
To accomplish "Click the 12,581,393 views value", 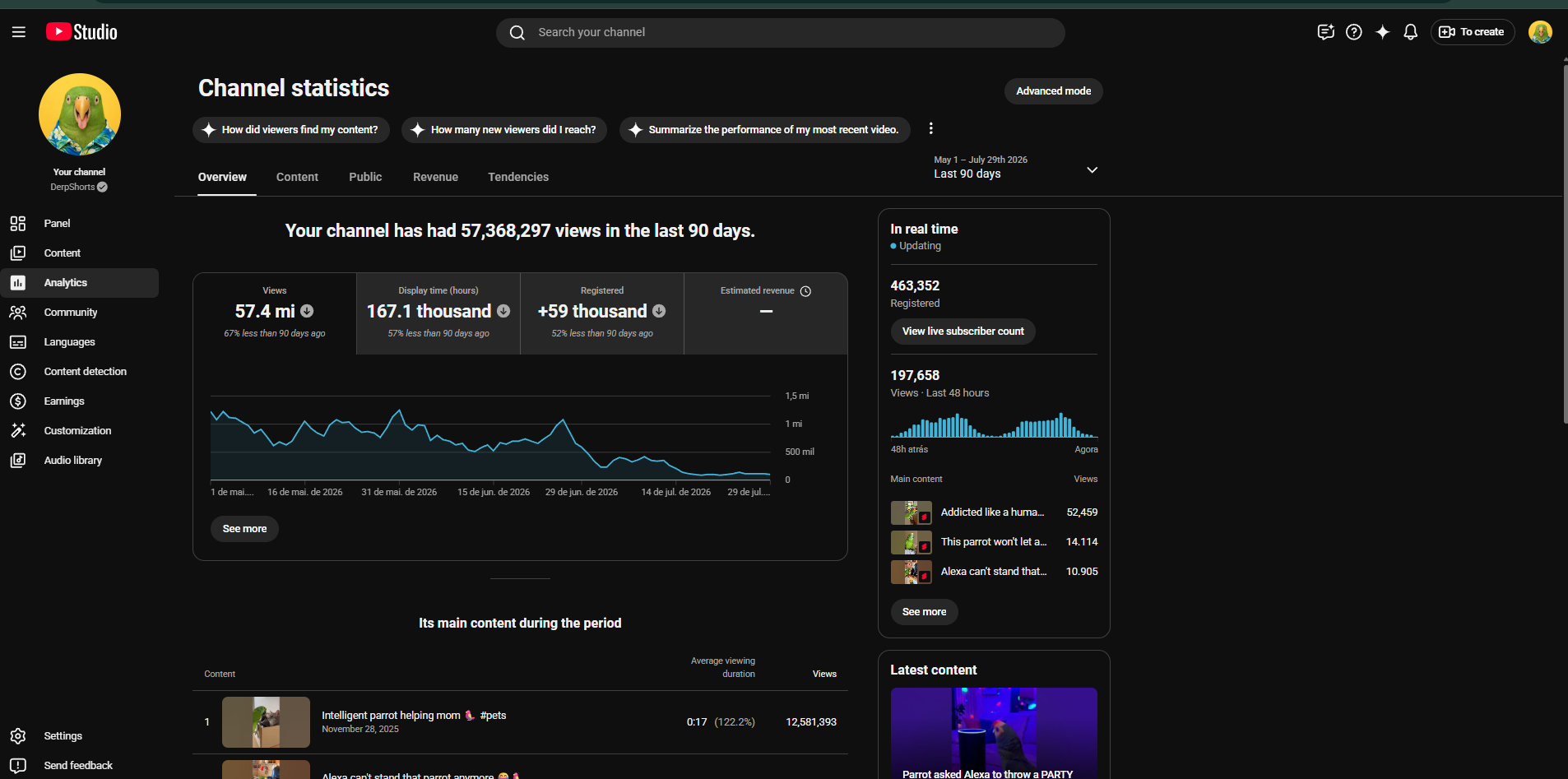I will [x=811, y=722].
